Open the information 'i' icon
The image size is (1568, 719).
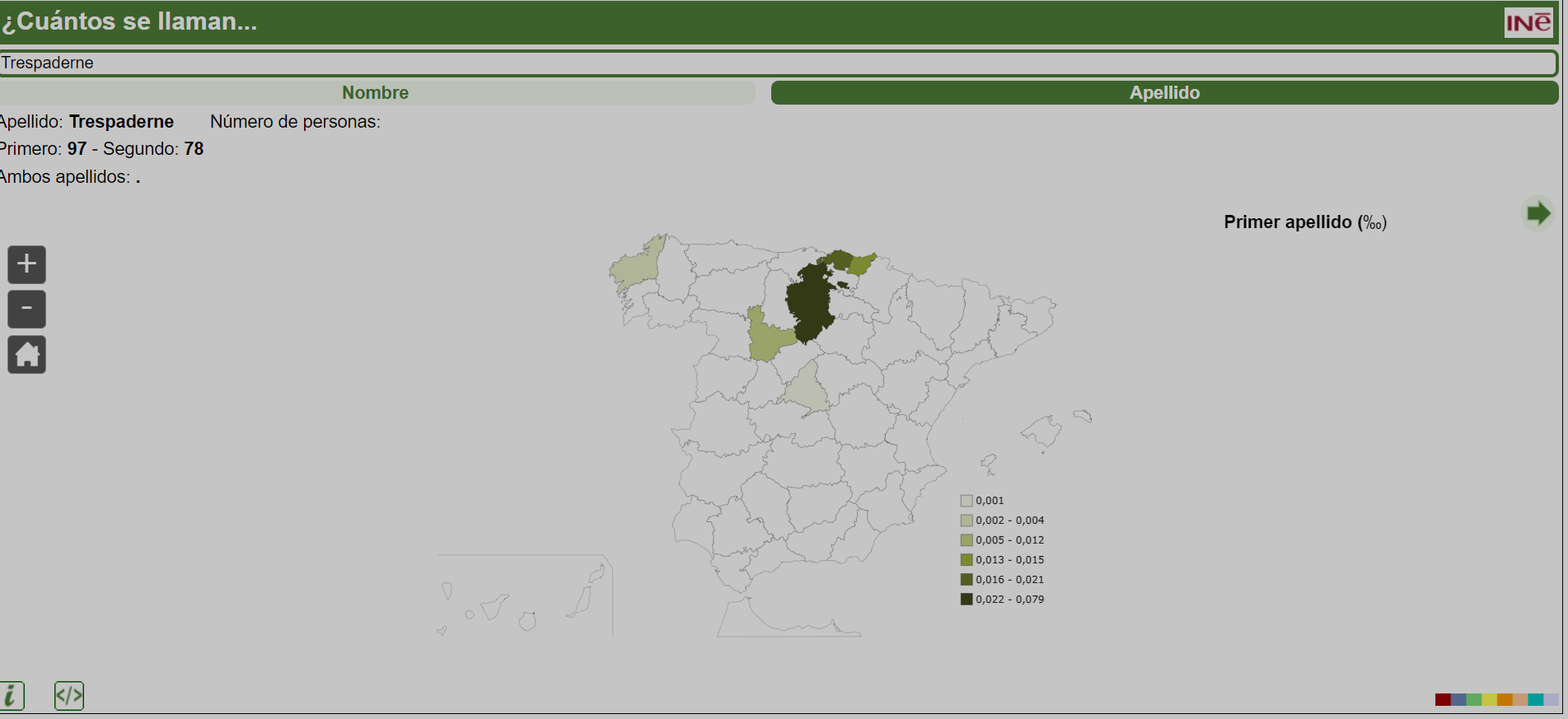12,696
